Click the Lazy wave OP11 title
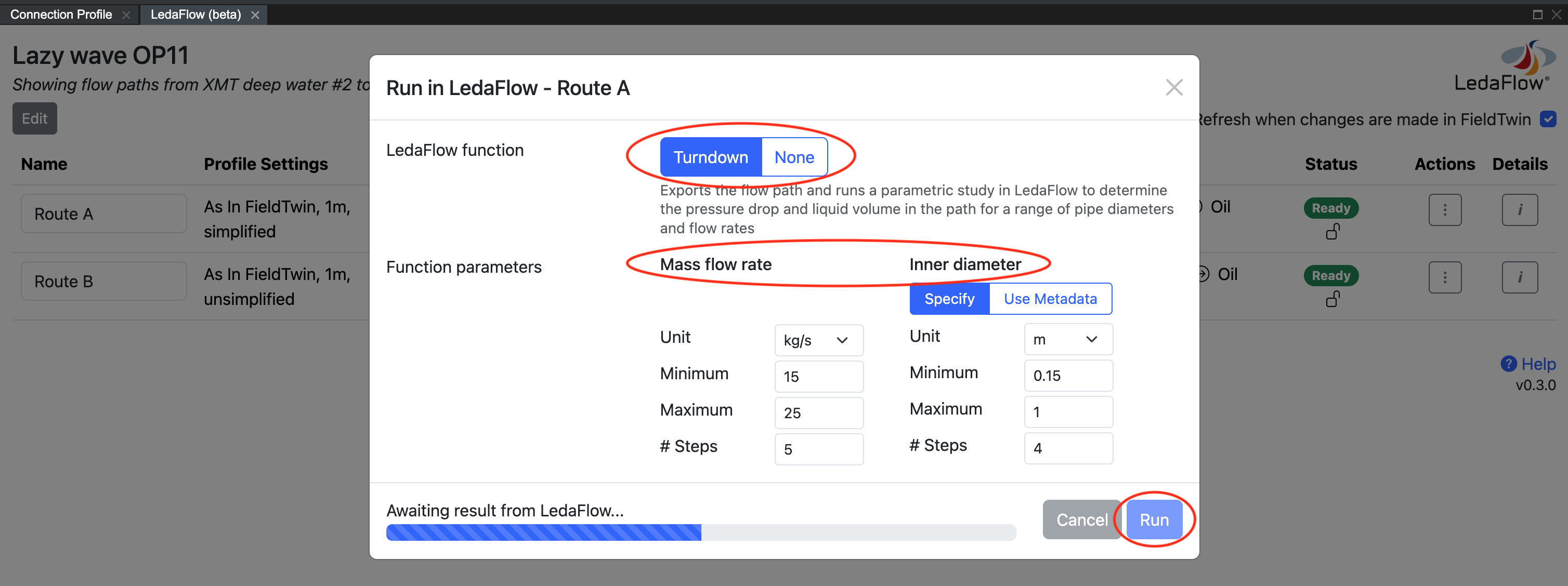Screen dimensions: 1568x586 tap(100, 56)
